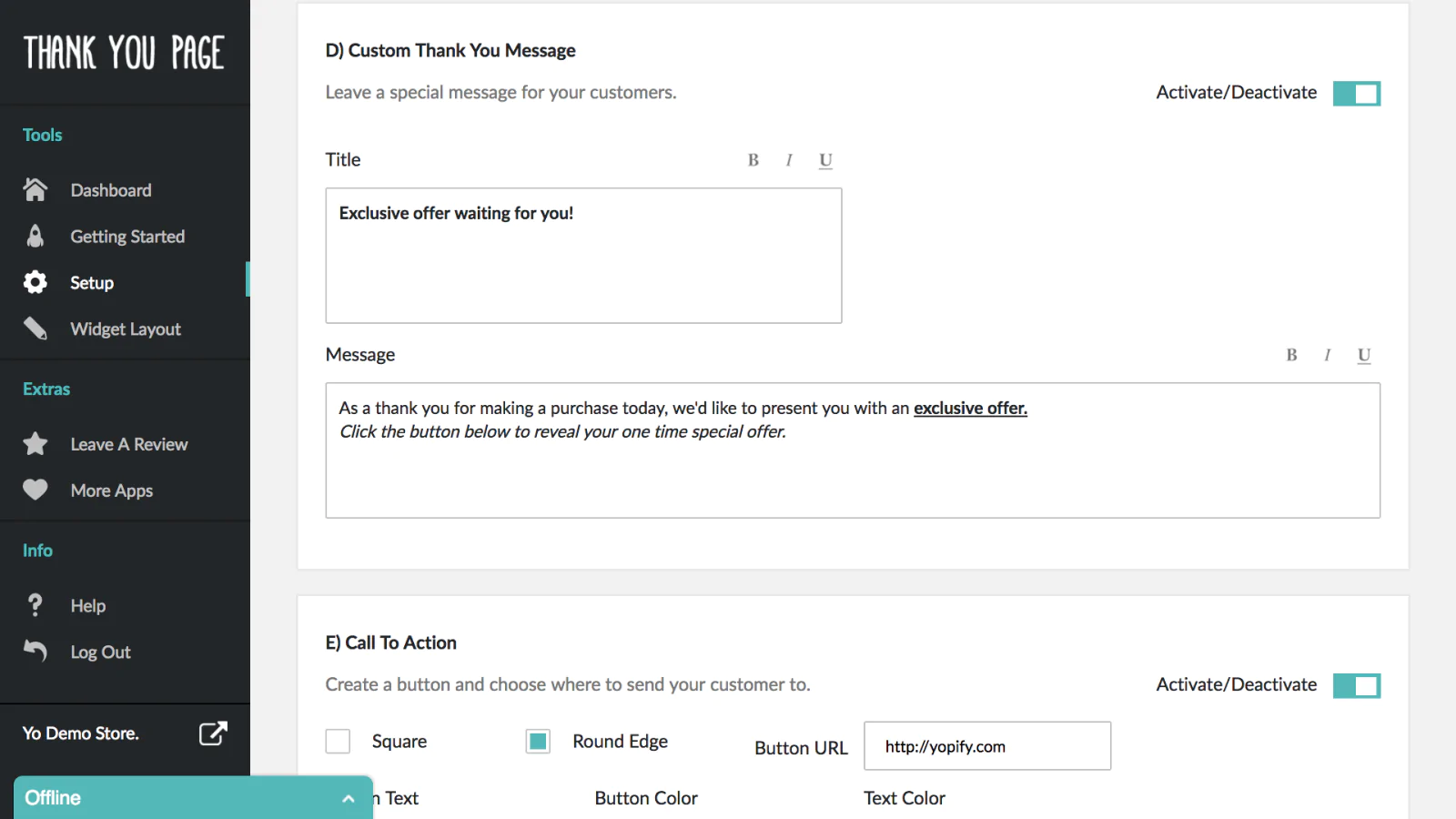
Task: Click the Button URL input field
Action: pos(987,746)
